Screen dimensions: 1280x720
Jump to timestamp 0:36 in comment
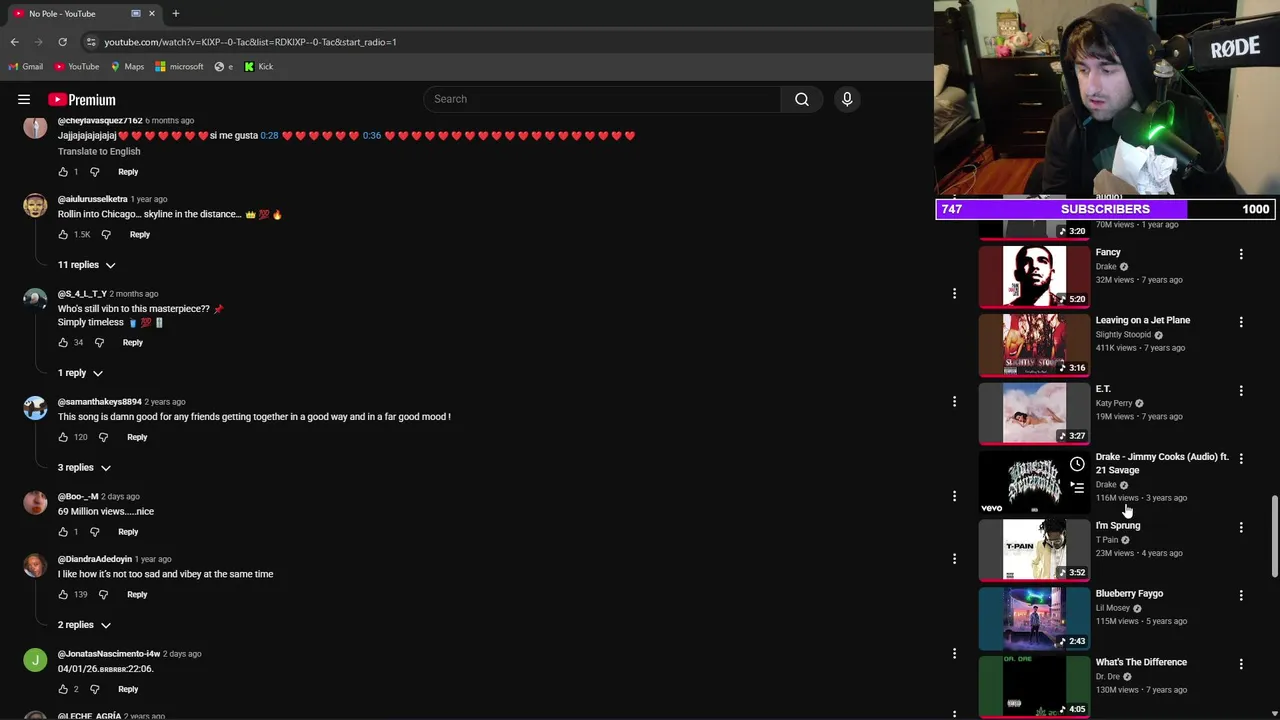[372, 136]
